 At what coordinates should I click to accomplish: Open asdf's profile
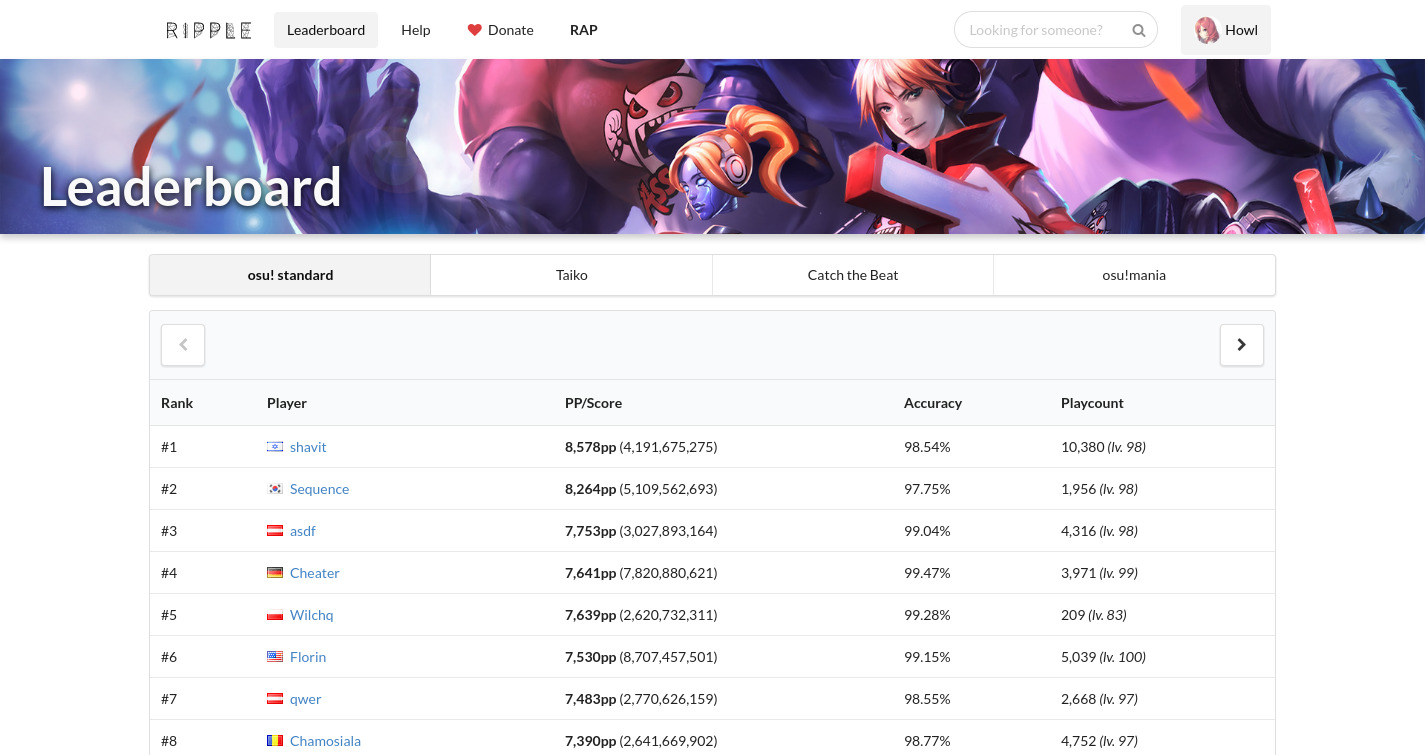(x=303, y=531)
